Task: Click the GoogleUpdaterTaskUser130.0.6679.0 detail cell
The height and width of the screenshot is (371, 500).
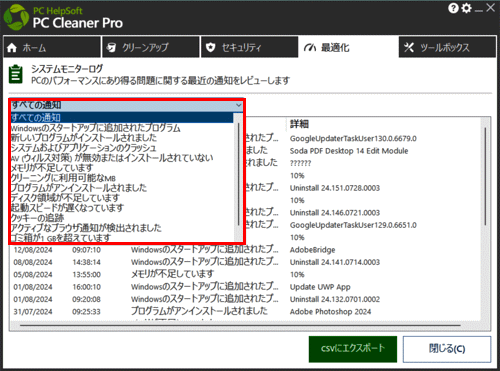Action: [x=353, y=138]
